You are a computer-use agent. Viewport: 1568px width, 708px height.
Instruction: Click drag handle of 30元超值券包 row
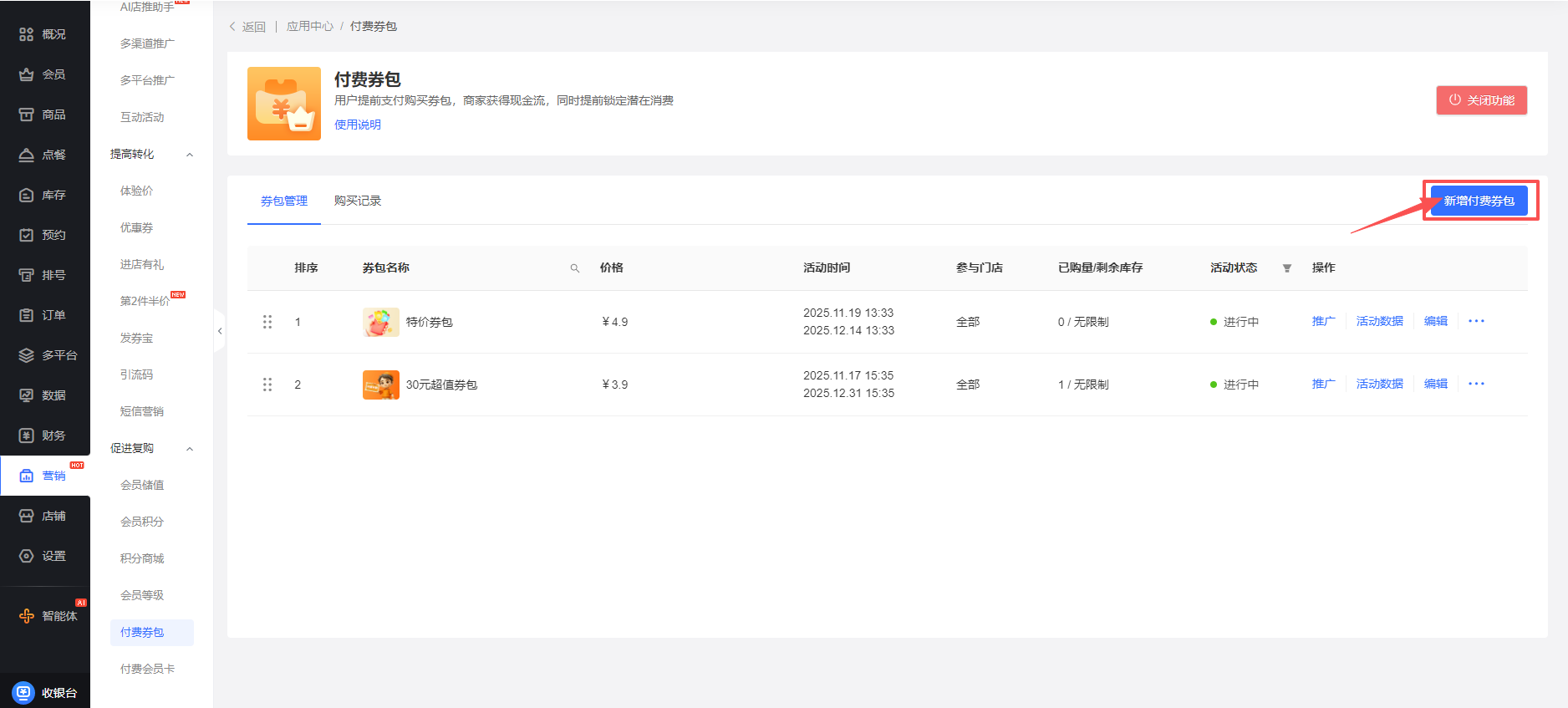(x=267, y=385)
